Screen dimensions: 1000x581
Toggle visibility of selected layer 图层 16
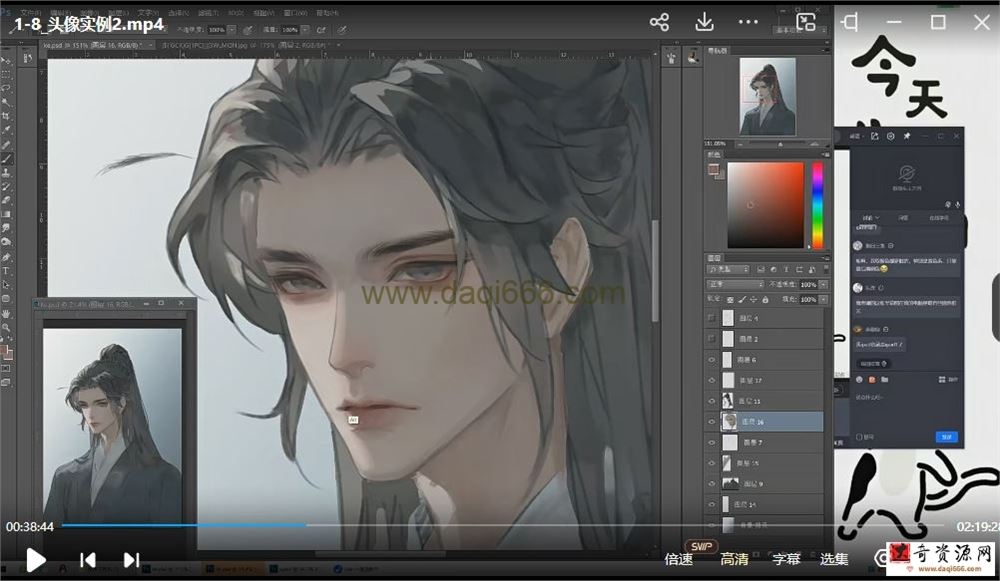click(712, 422)
